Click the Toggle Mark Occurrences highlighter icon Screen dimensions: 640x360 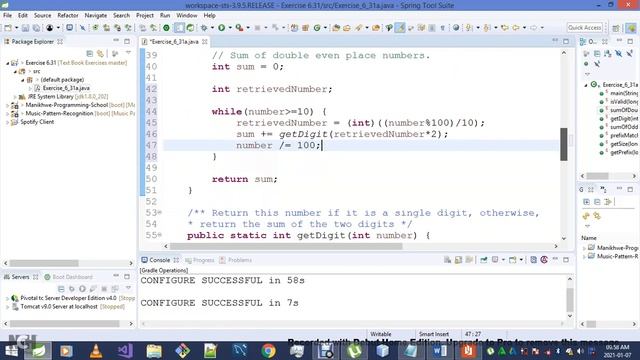click(400, 28)
